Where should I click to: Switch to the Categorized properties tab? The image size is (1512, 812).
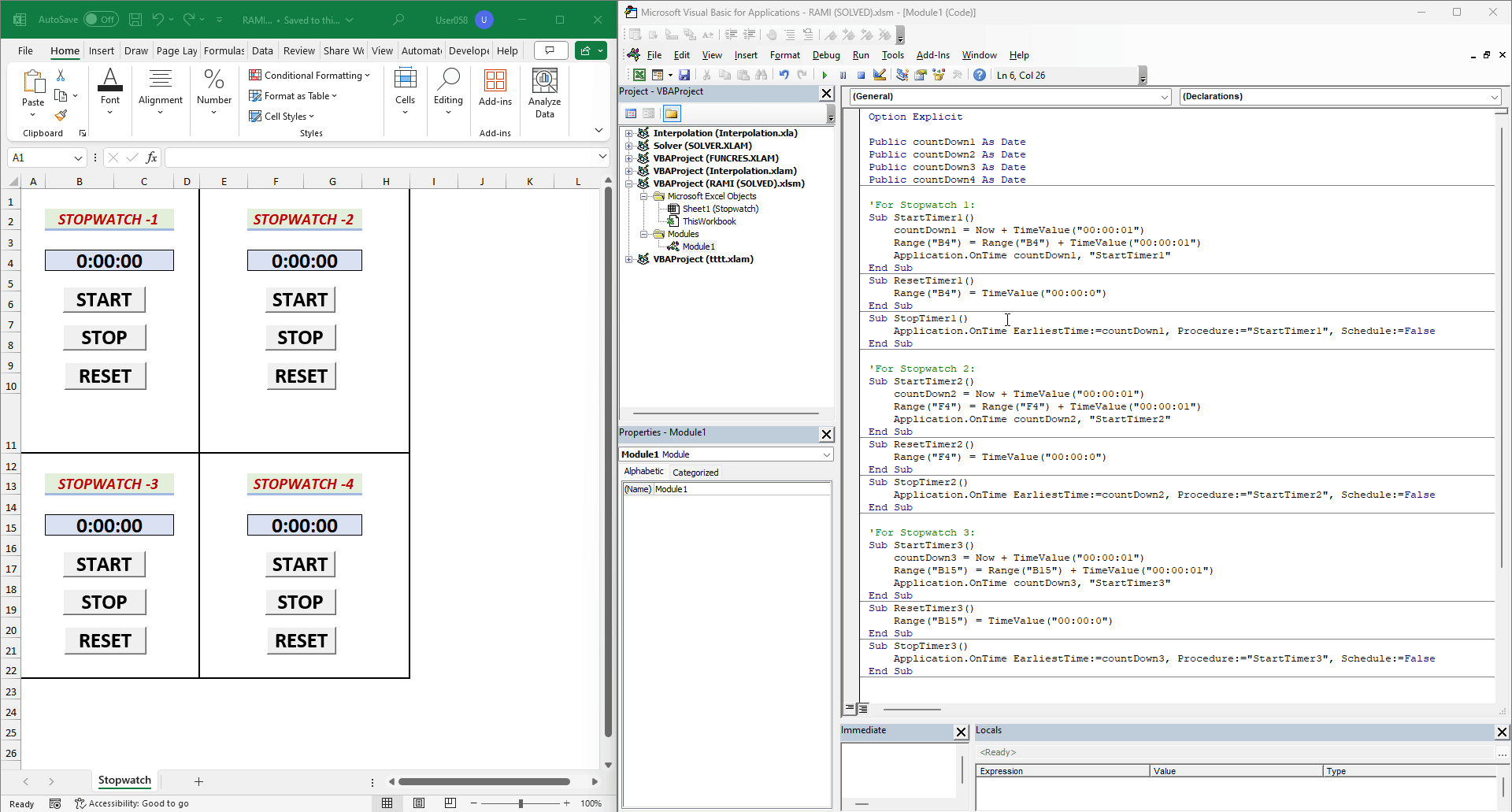tap(695, 473)
